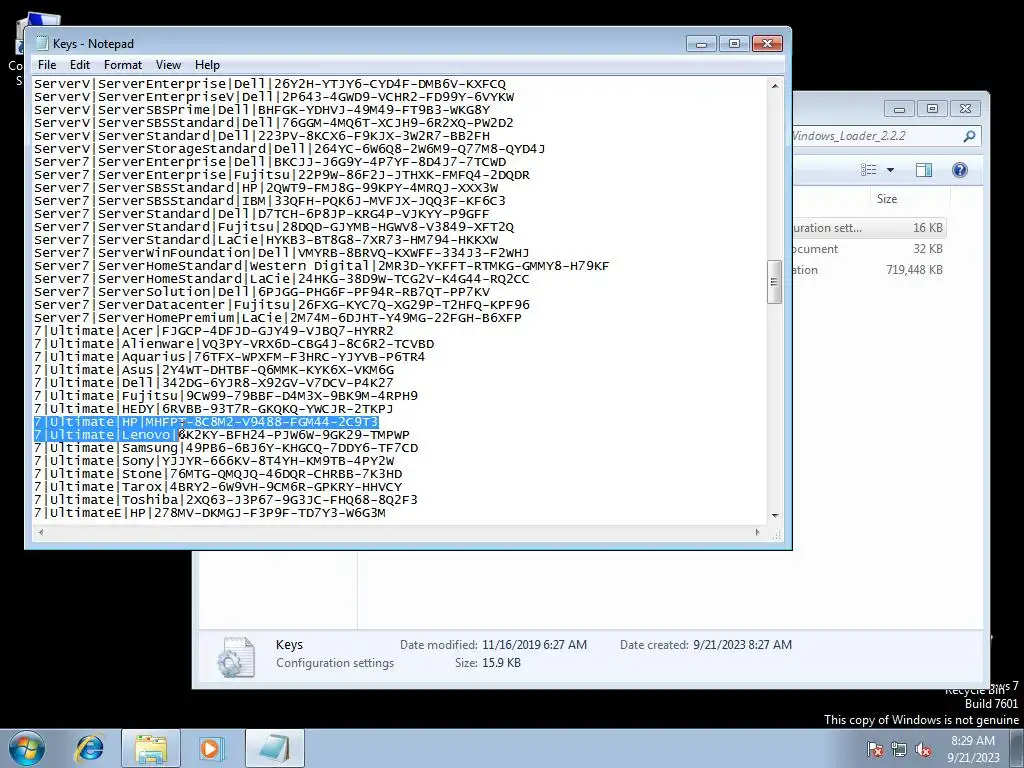Screen dimensions: 1024x768
Task: Click the taskbar clock showing 8:29 AM
Action: point(973,749)
